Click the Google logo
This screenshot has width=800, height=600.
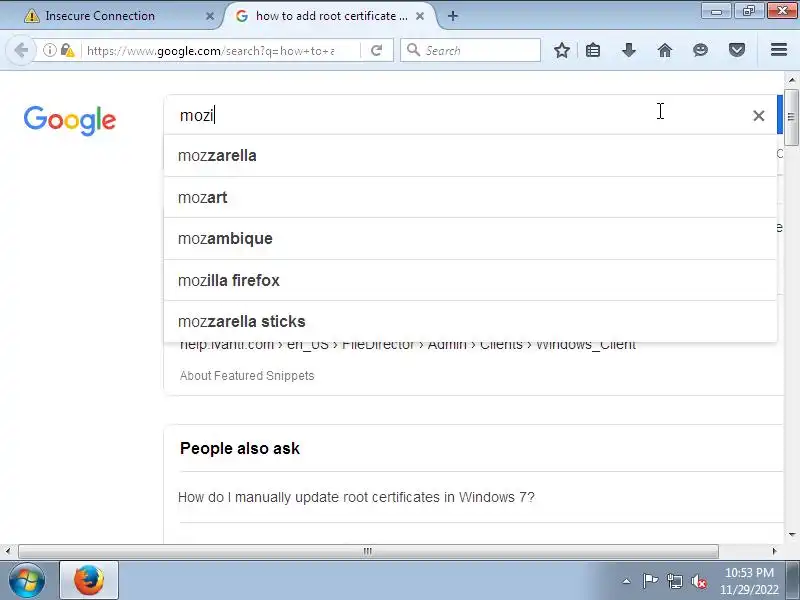[70, 120]
